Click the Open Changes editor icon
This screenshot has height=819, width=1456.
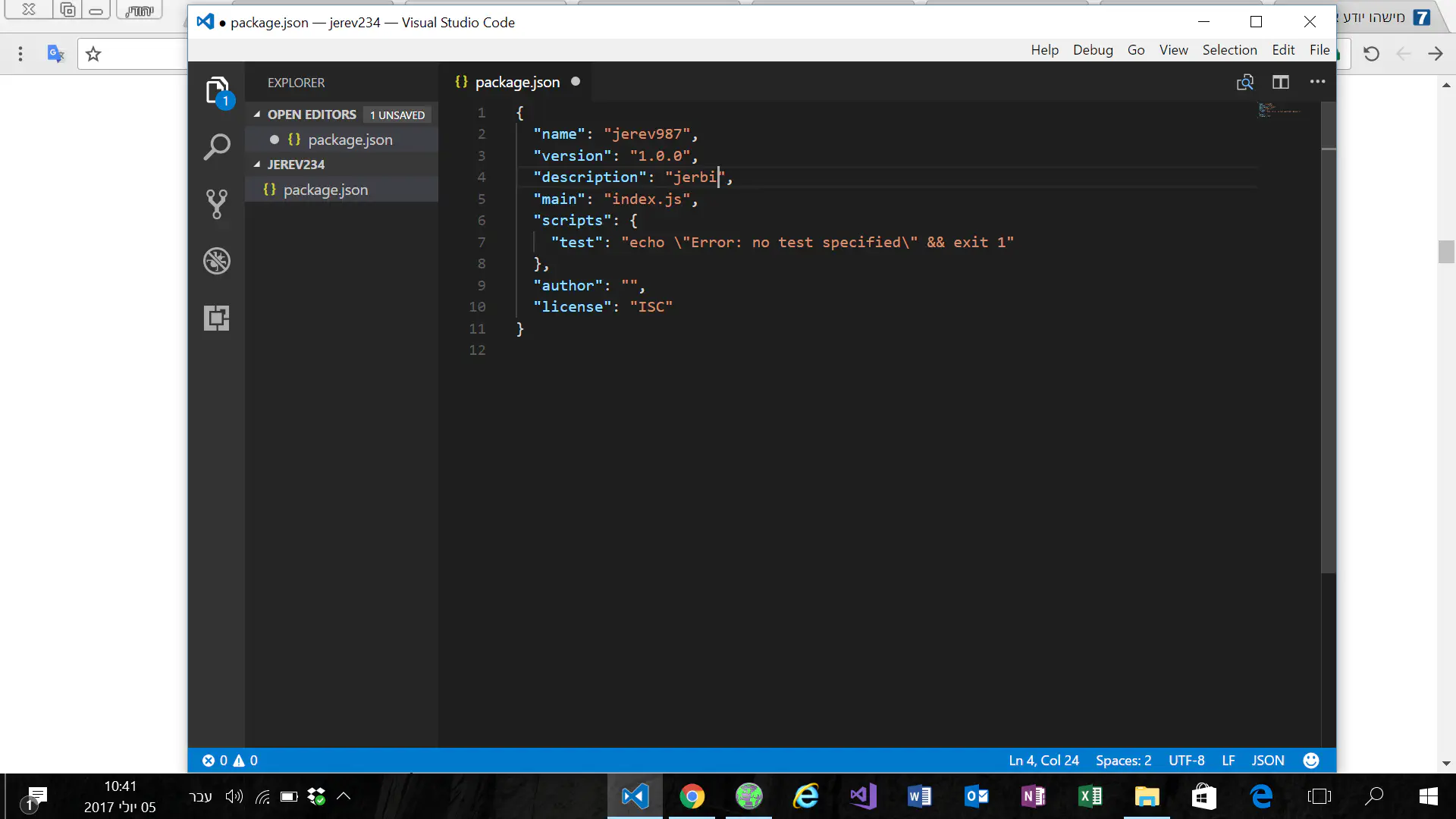coord(1244,82)
